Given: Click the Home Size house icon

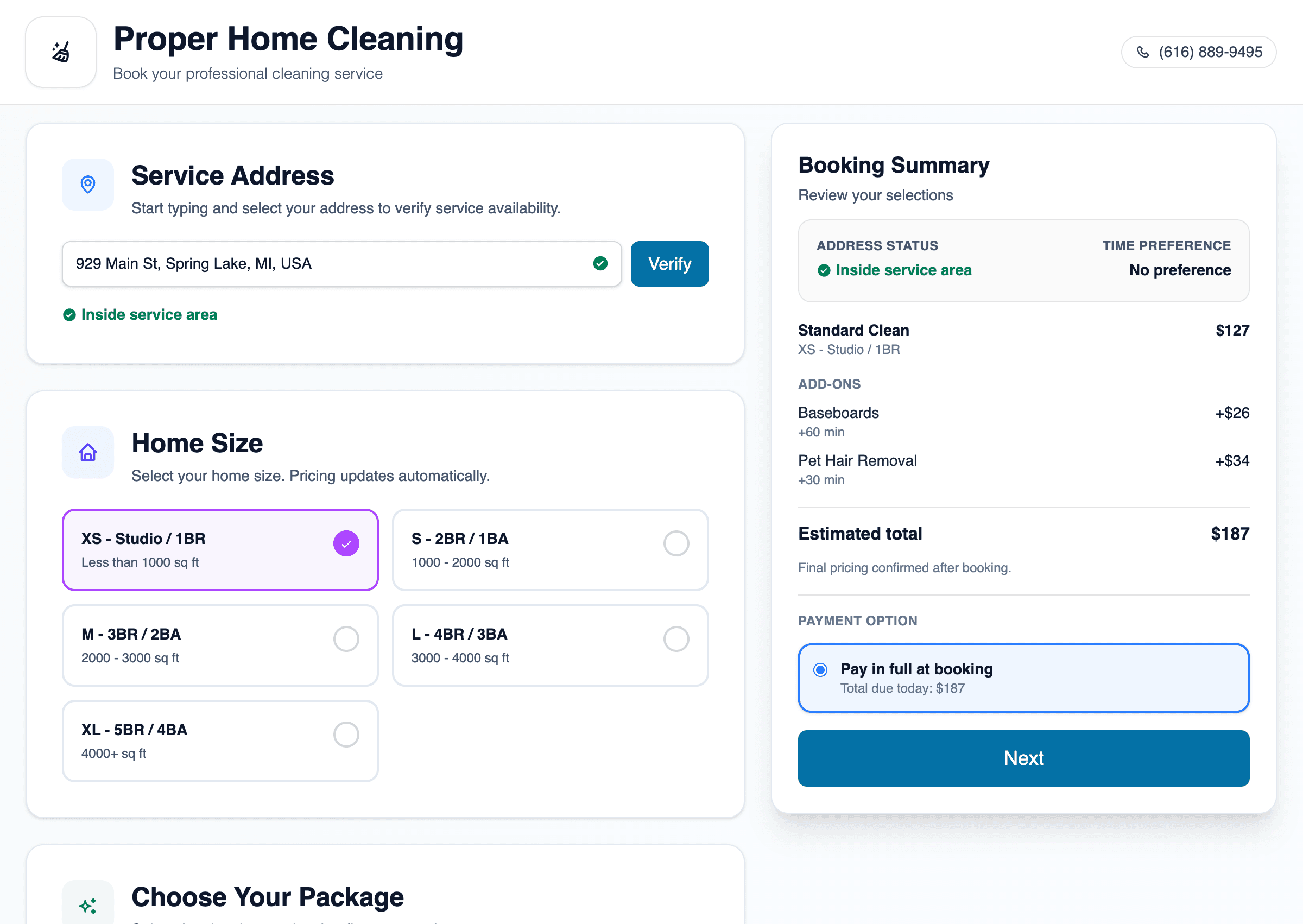Looking at the screenshot, I should [87, 452].
